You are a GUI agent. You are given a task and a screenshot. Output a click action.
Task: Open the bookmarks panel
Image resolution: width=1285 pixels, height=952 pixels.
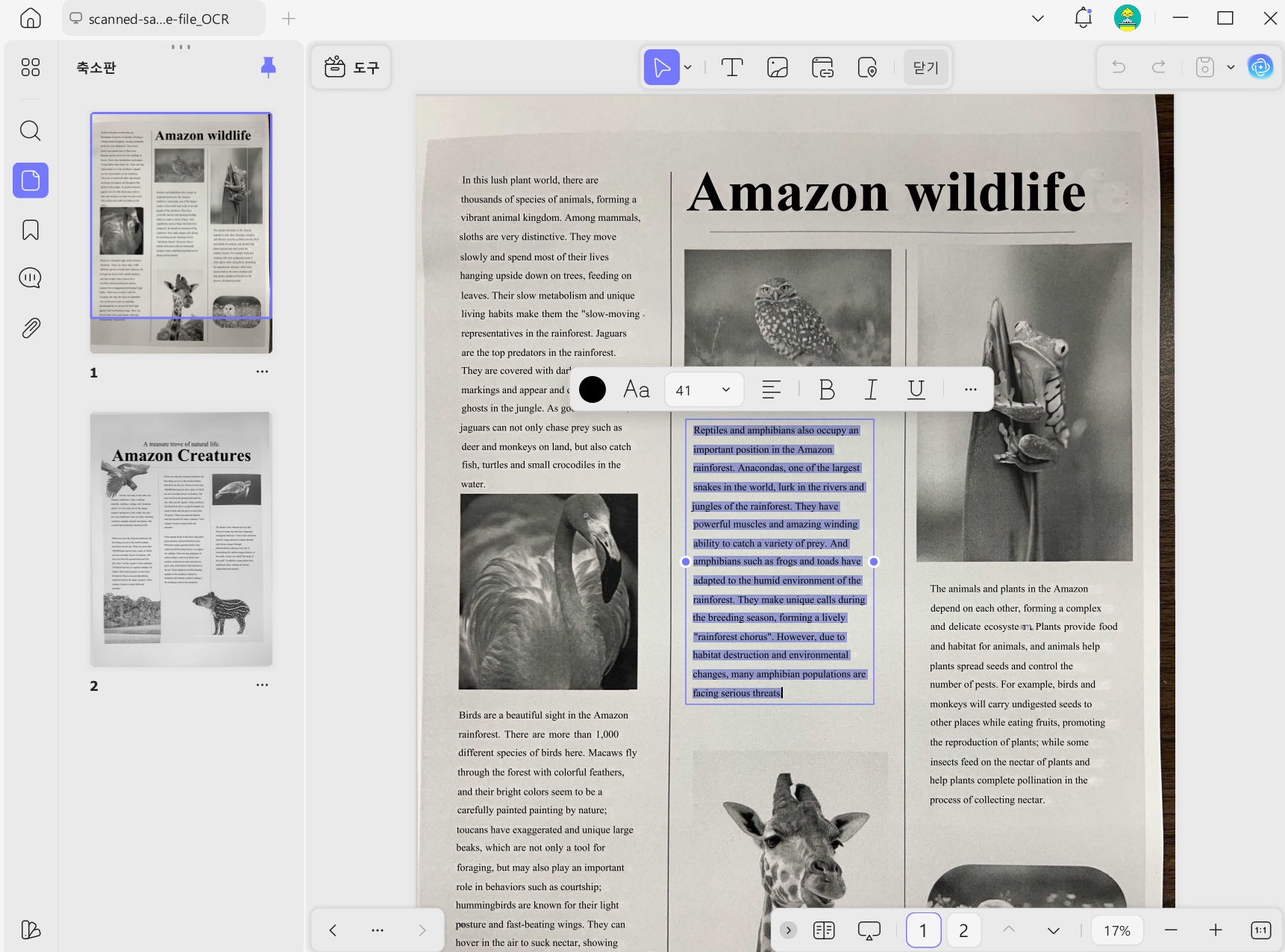31,230
